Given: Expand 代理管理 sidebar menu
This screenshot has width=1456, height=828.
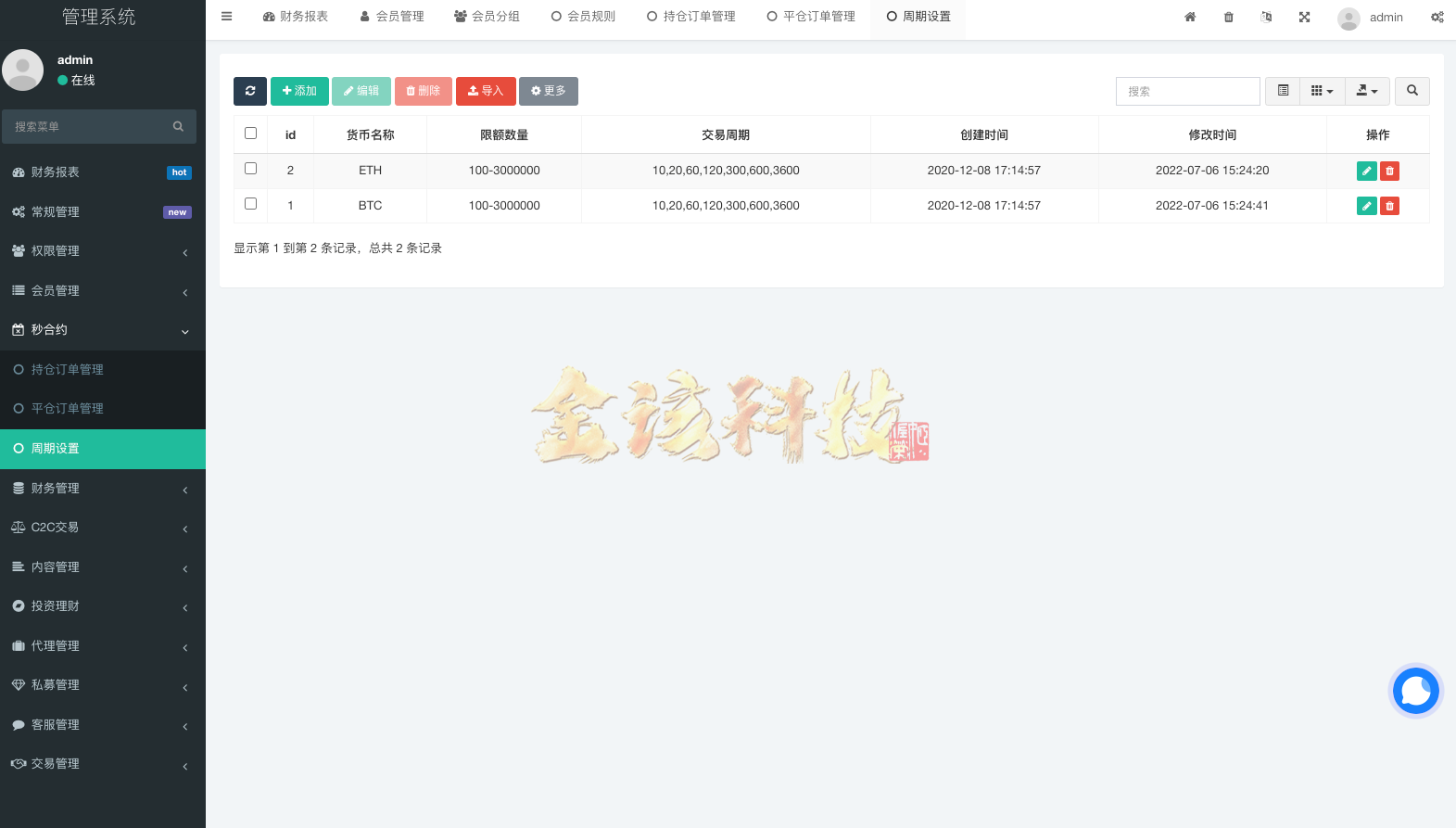Looking at the screenshot, I should 103,646.
